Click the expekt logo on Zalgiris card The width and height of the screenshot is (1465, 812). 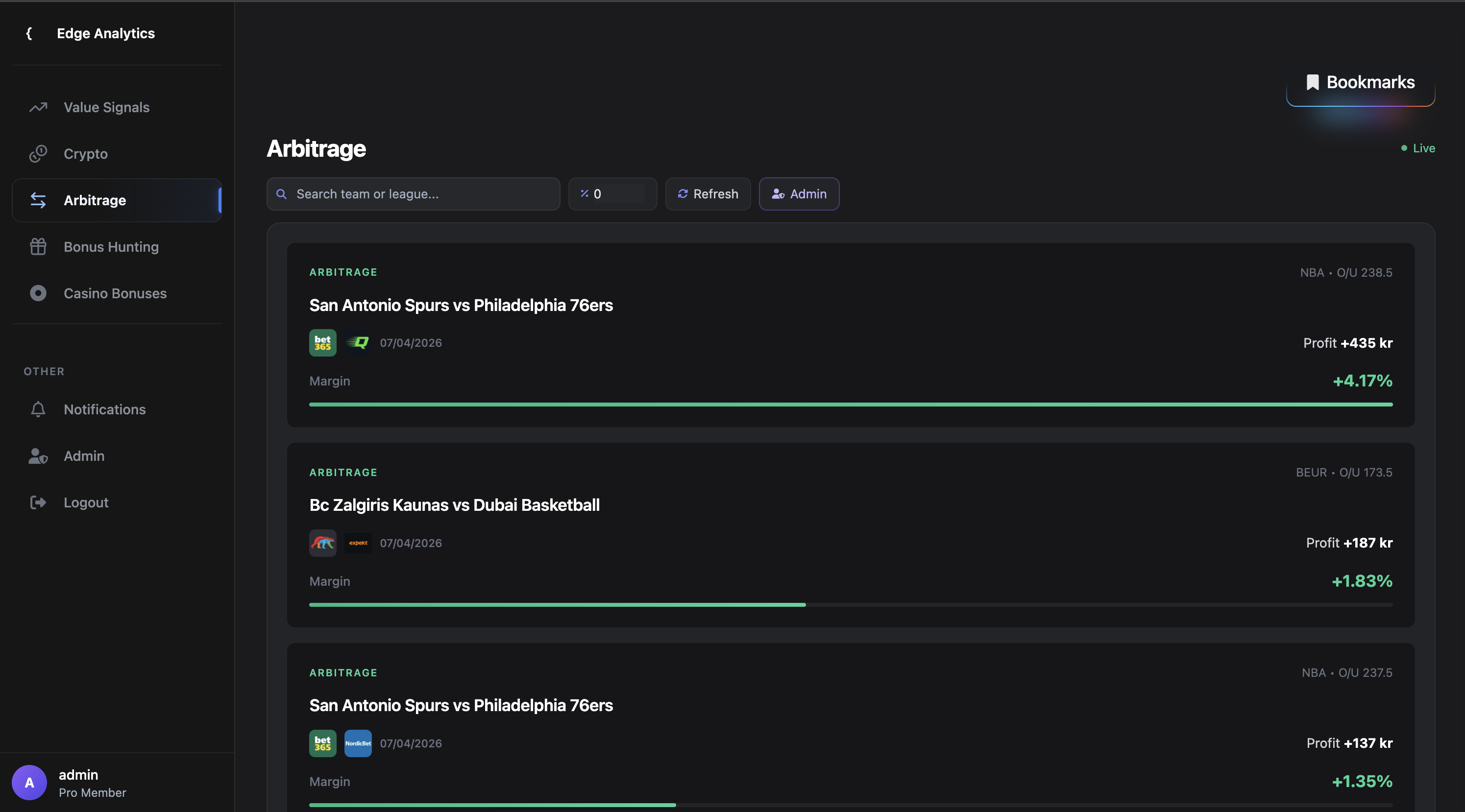point(358,543)
